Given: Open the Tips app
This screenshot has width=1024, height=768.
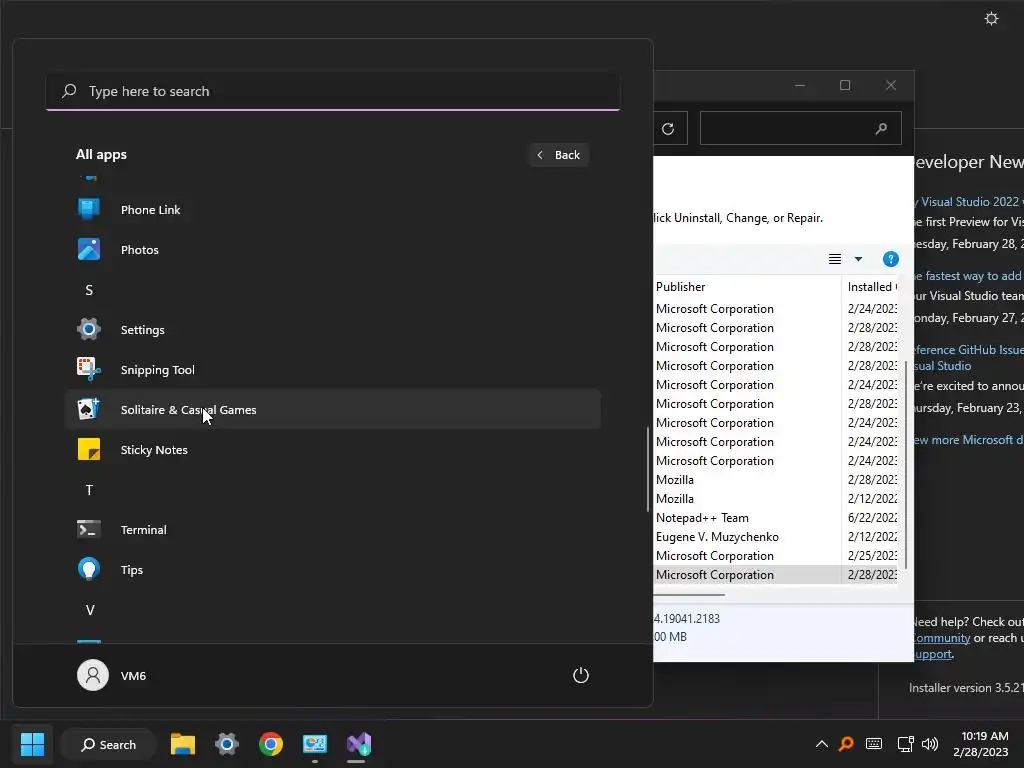Looking at the screenshot, I should click(x=333, y=569).
